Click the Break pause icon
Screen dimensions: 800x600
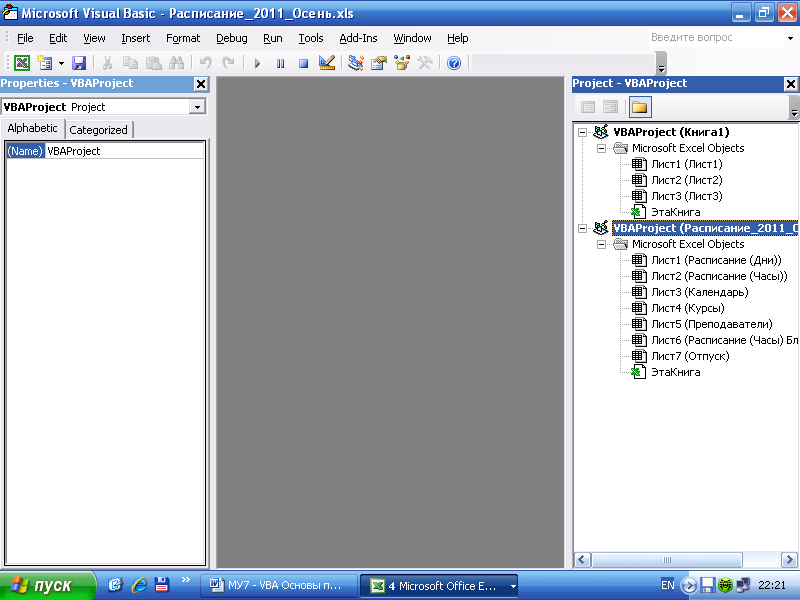280,63
